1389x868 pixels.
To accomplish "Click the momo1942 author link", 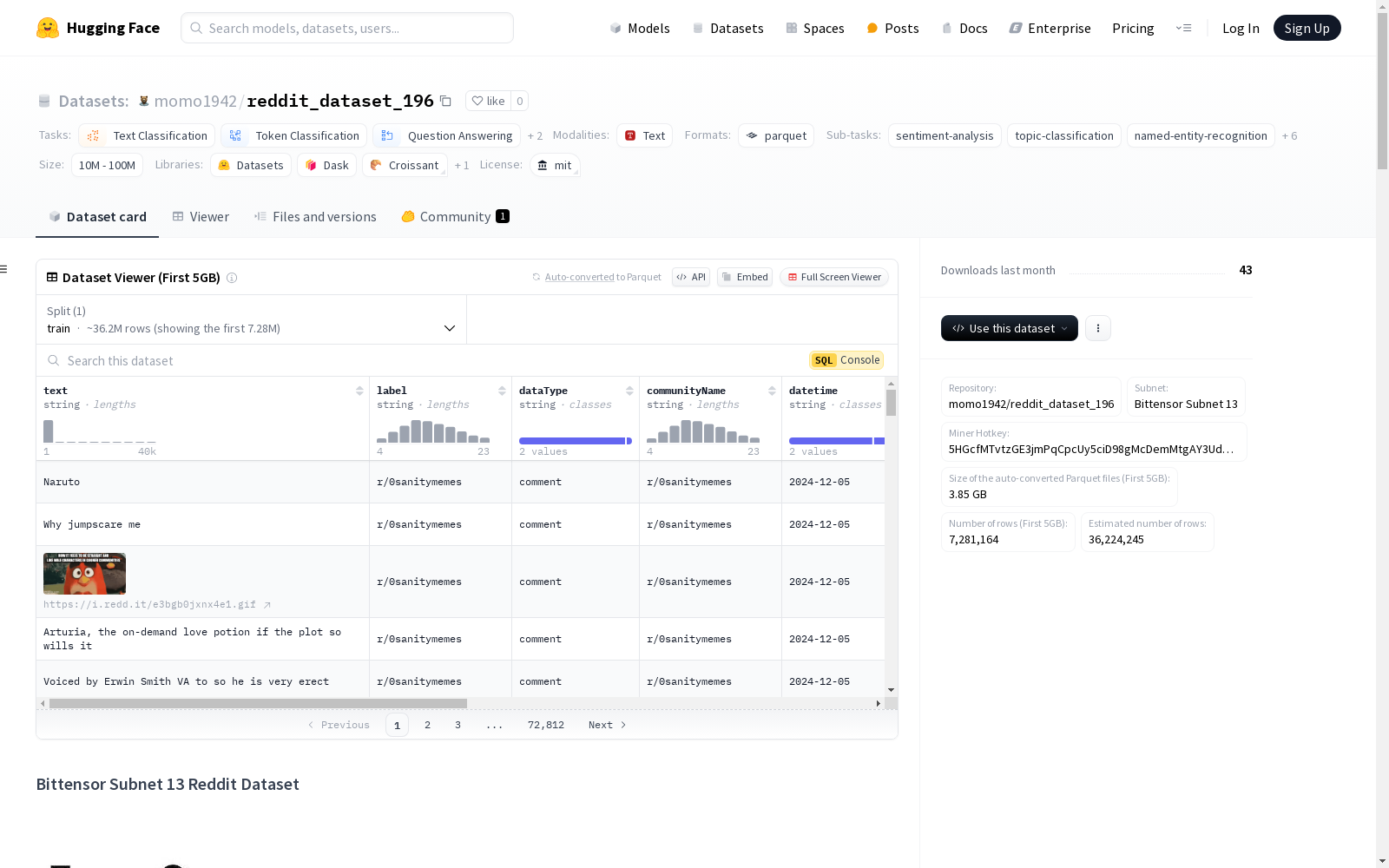I will [195, 101].
